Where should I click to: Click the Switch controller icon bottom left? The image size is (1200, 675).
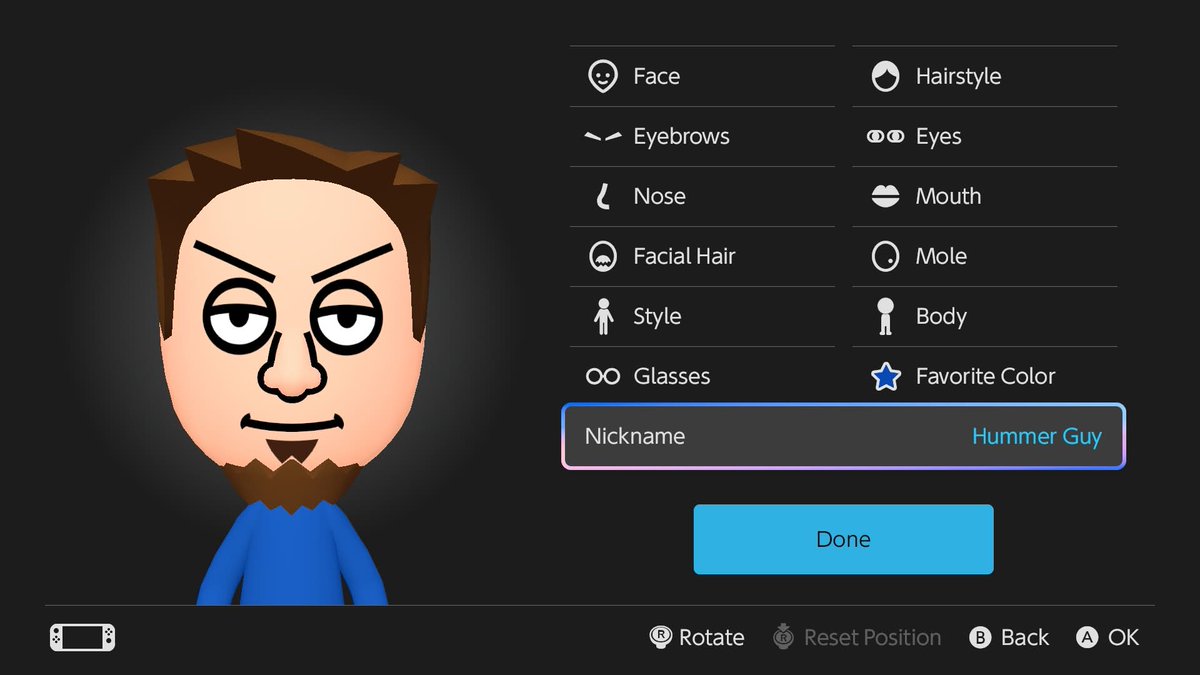click(x=81, y=637)
